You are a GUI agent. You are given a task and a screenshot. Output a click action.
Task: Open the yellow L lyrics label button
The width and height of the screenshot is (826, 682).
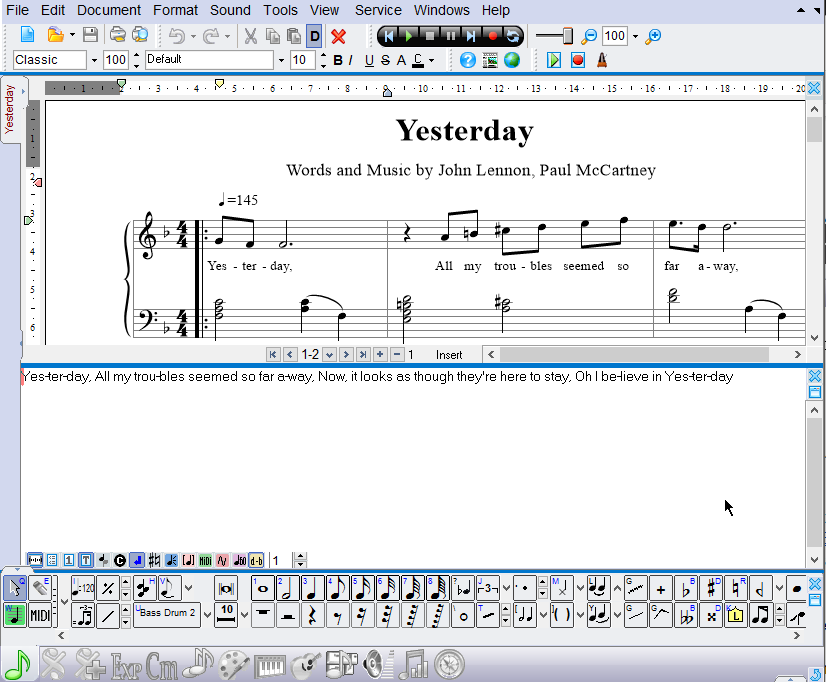(x=736, y=615)
